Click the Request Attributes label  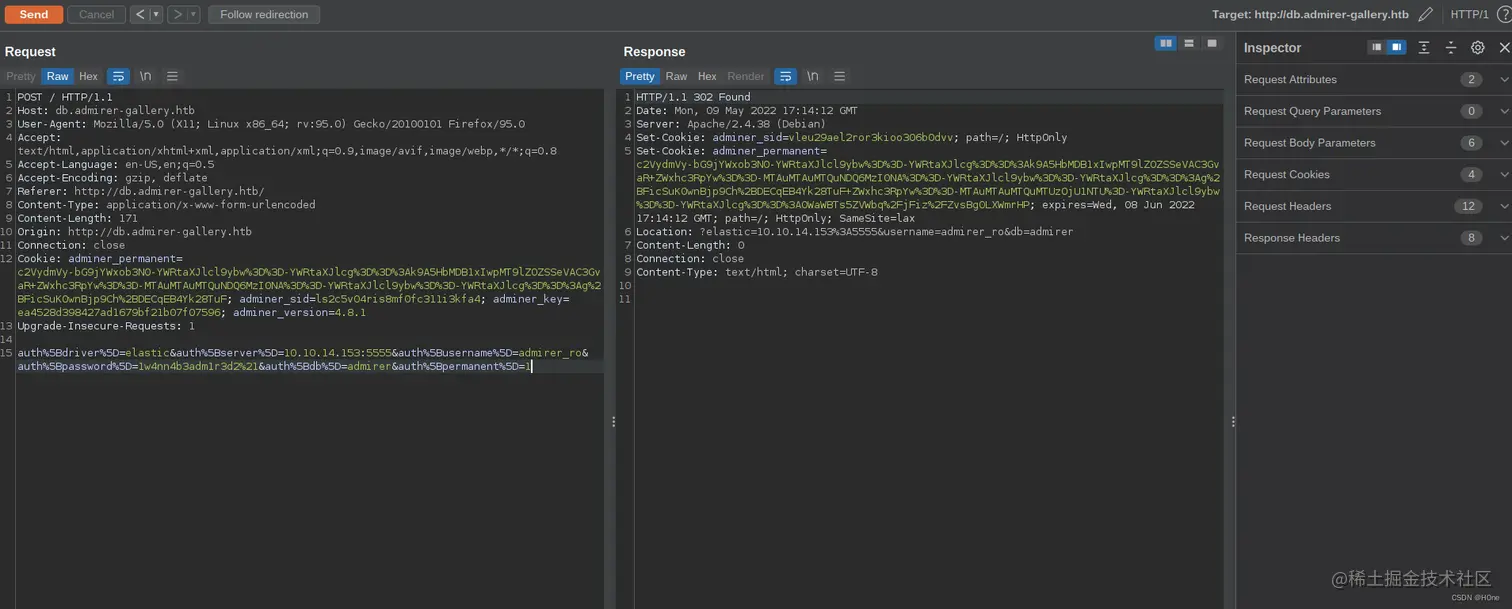click(x=1290, y=80)
